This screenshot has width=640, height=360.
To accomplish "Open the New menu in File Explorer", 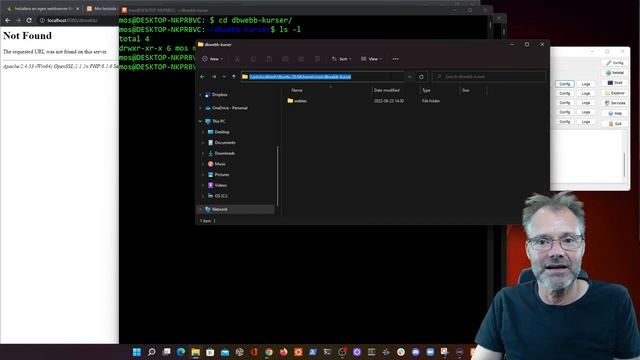I will [x=213, y=59].
